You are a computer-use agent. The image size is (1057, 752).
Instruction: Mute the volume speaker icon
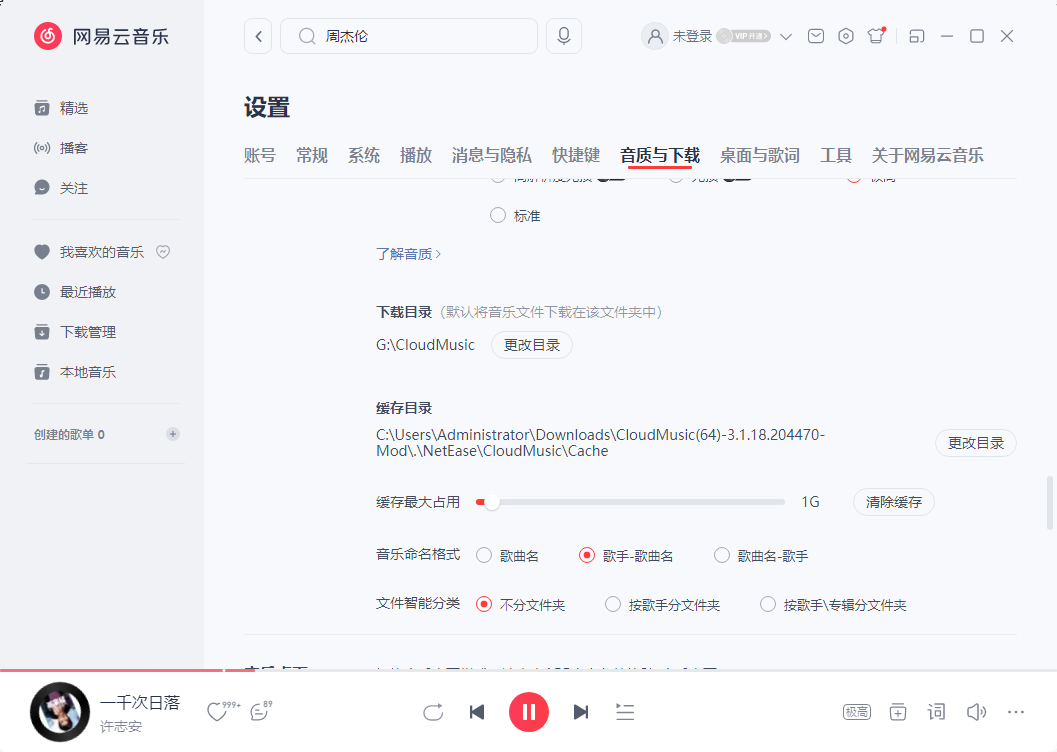(976, 712)
